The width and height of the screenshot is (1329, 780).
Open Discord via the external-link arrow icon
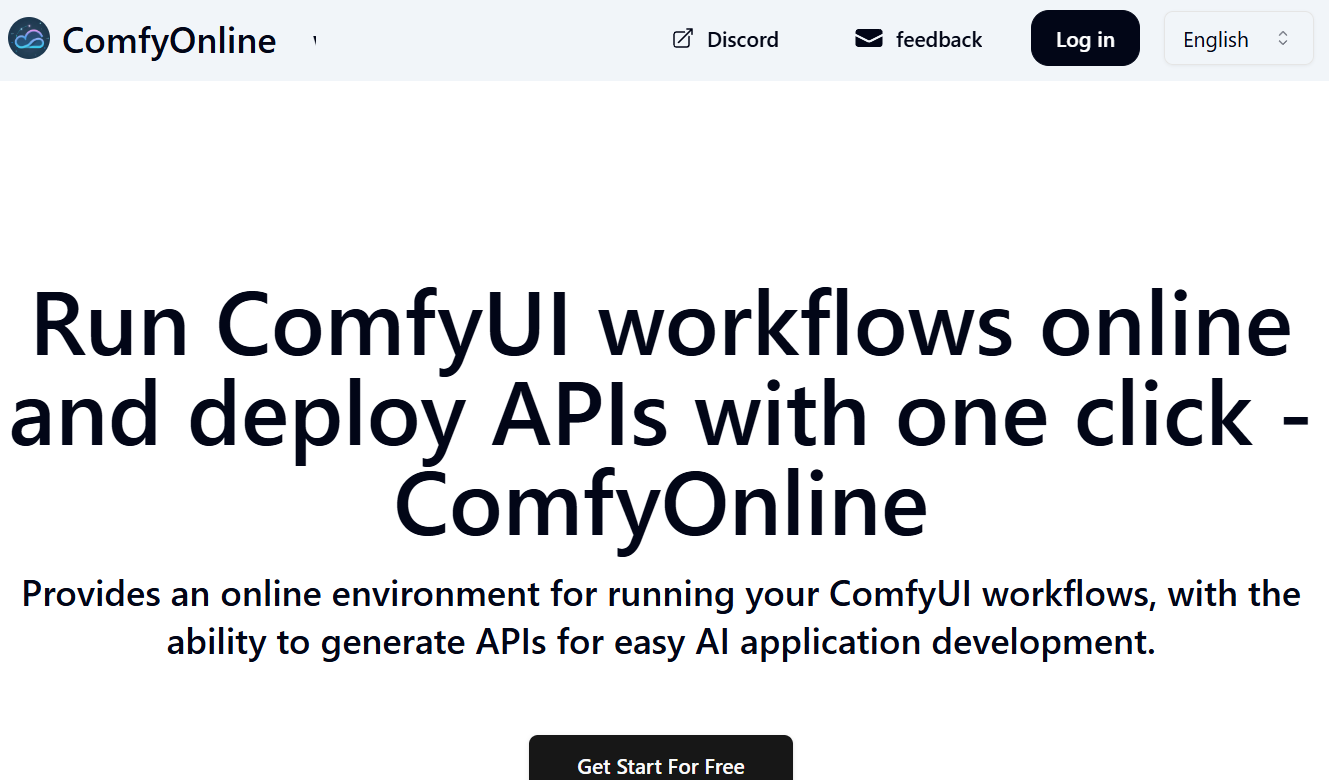pyautogui.click(x=682, y=38)
